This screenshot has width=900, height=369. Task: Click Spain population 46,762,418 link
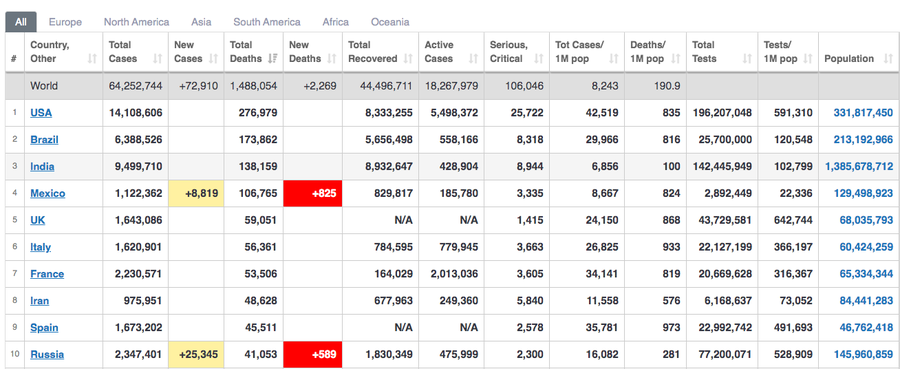[x=866, y=328]
